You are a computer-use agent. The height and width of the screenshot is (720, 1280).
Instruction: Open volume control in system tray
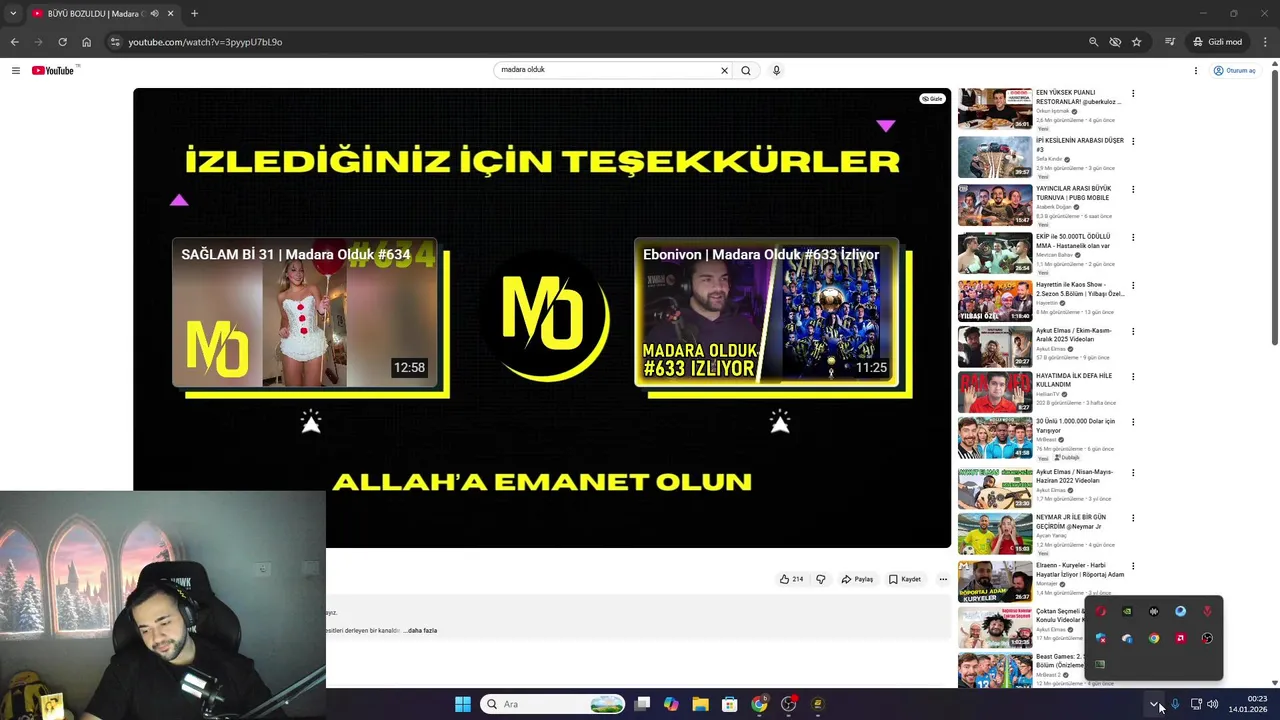tap(1212, 704)
